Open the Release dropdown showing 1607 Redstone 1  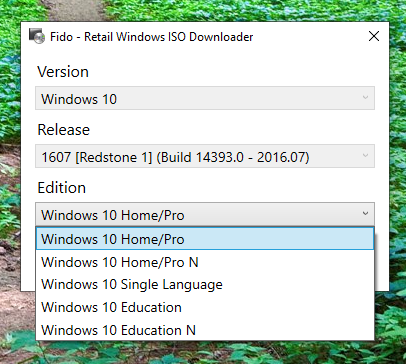[x=205, y=156]
